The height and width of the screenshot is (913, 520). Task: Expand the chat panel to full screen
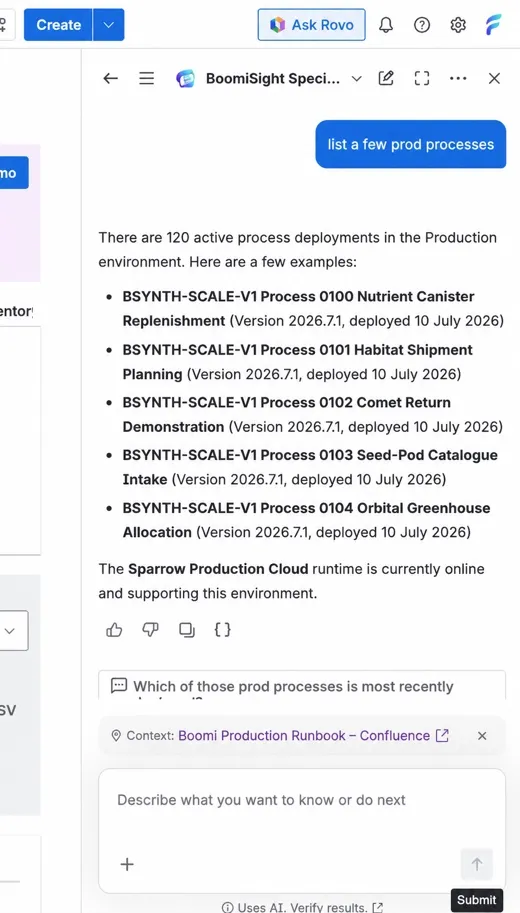pyautogui.click(x=422, y=78)
